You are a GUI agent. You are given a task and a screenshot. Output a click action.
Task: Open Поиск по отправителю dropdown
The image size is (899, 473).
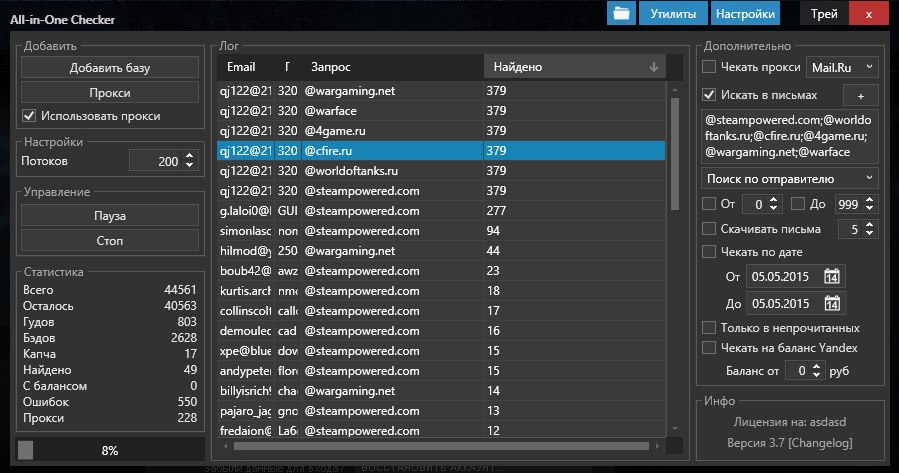789,179
